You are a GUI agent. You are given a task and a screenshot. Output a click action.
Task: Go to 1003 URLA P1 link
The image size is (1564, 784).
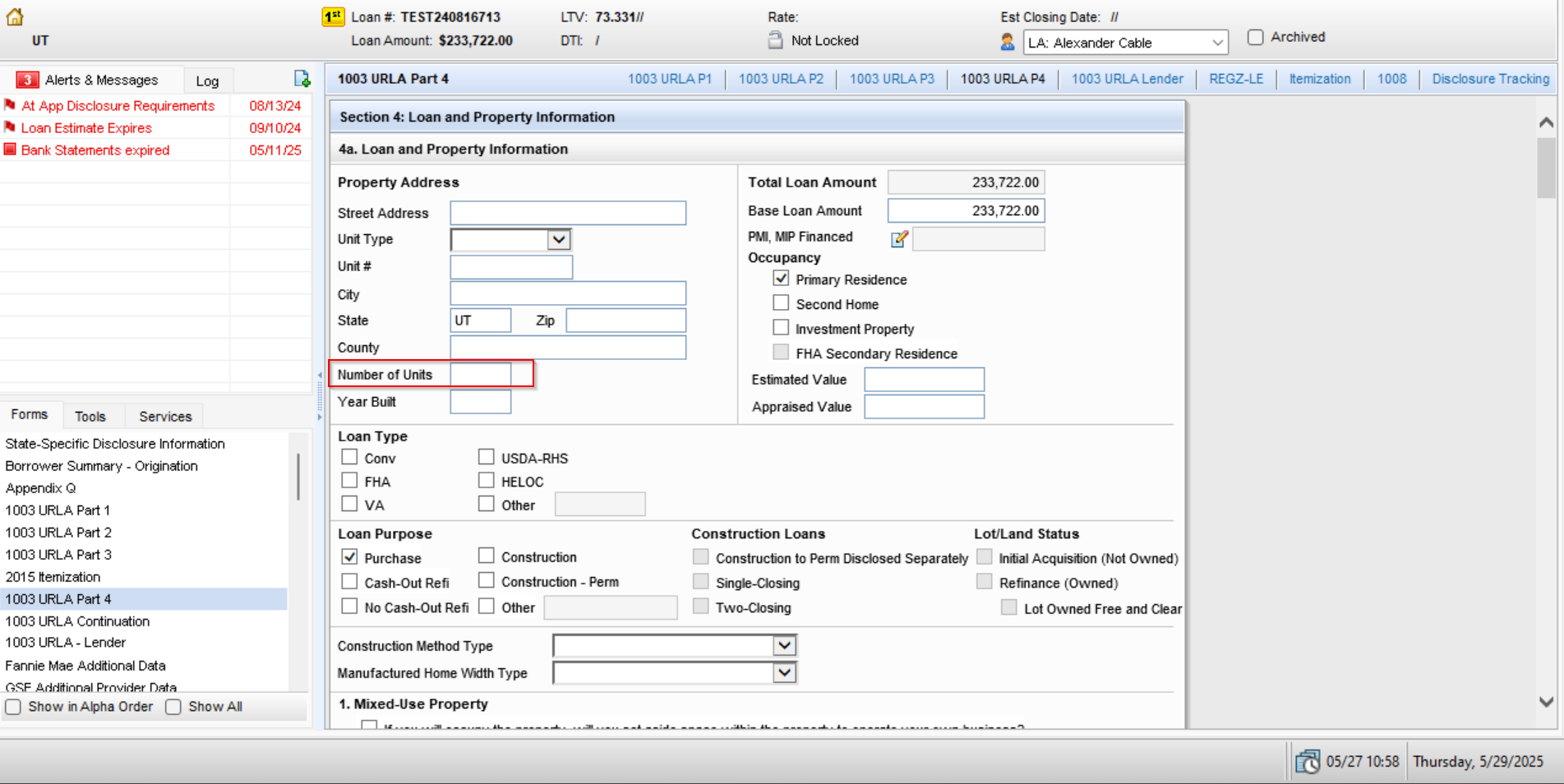pos(670,79)
